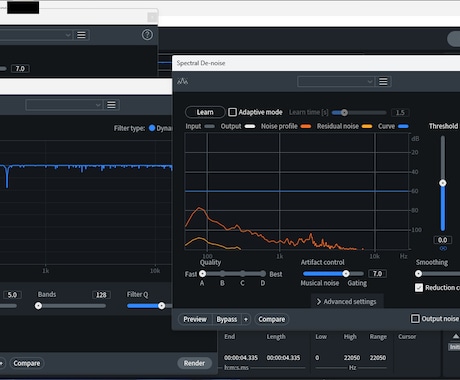Open the preset menu icon in the De-hum window
The height and width of the screenshot is (380, 460).
(x=111, y=105)
